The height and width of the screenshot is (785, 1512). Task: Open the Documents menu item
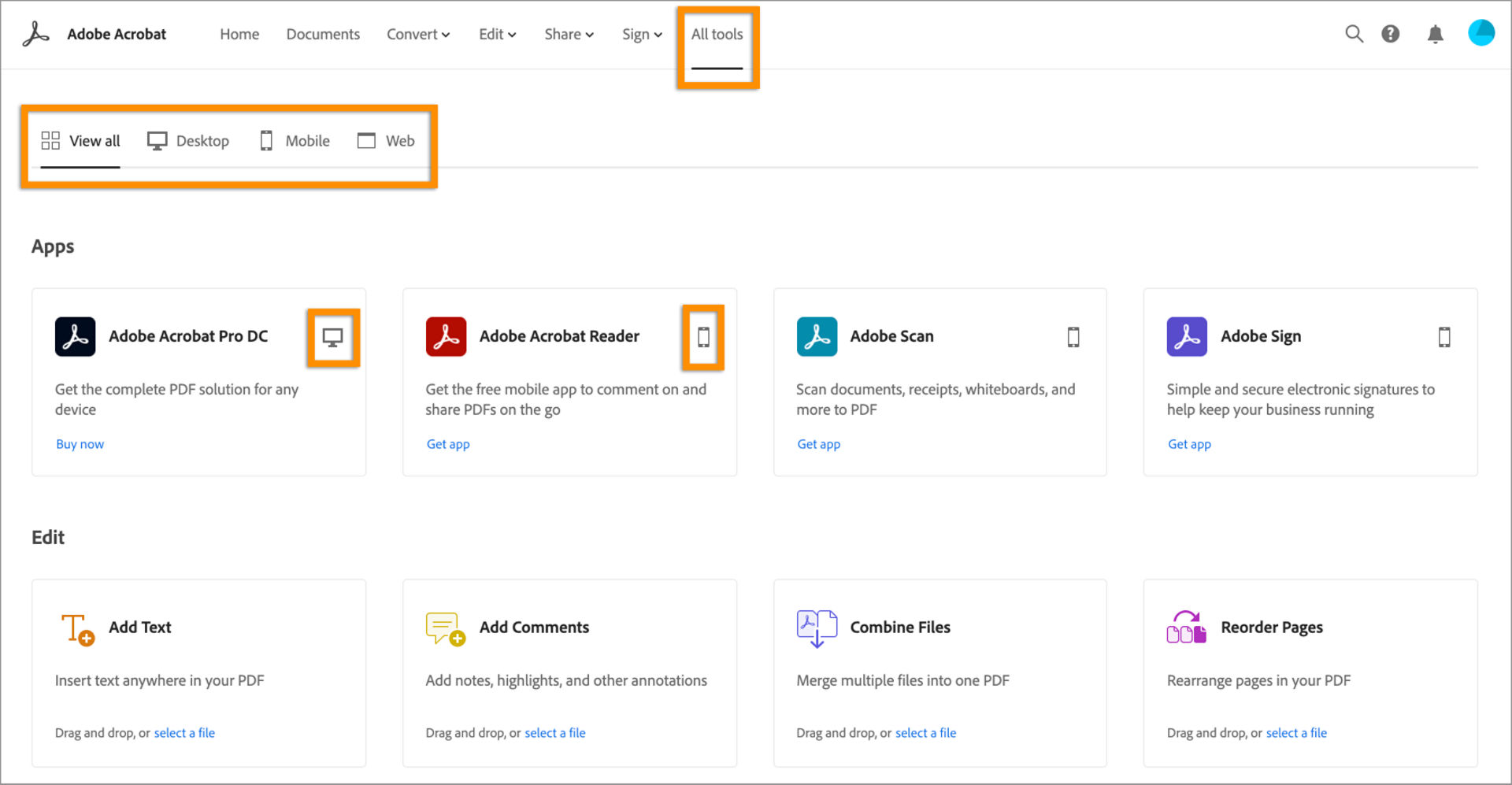(323, 34)
